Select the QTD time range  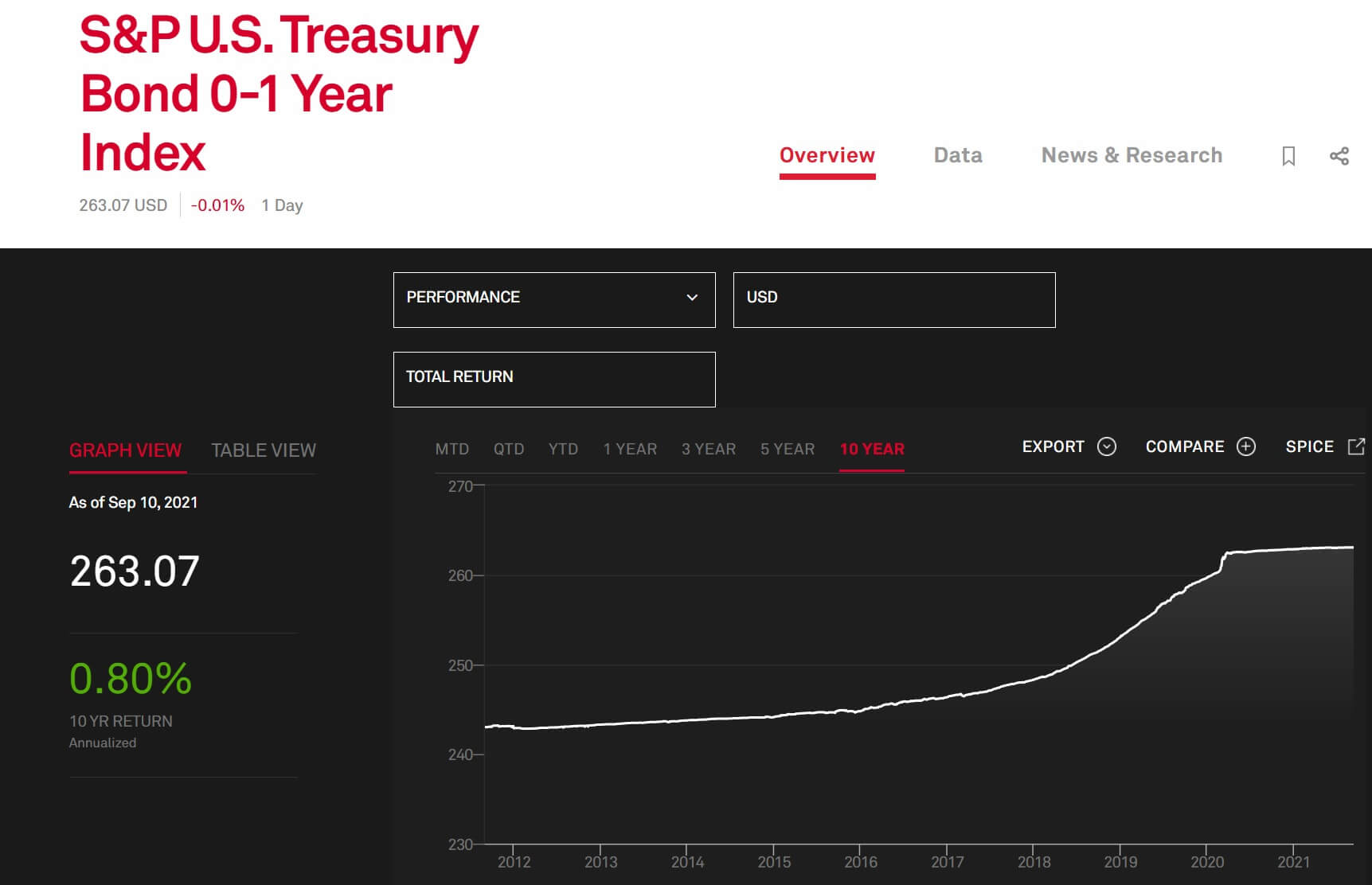[509, 449]
